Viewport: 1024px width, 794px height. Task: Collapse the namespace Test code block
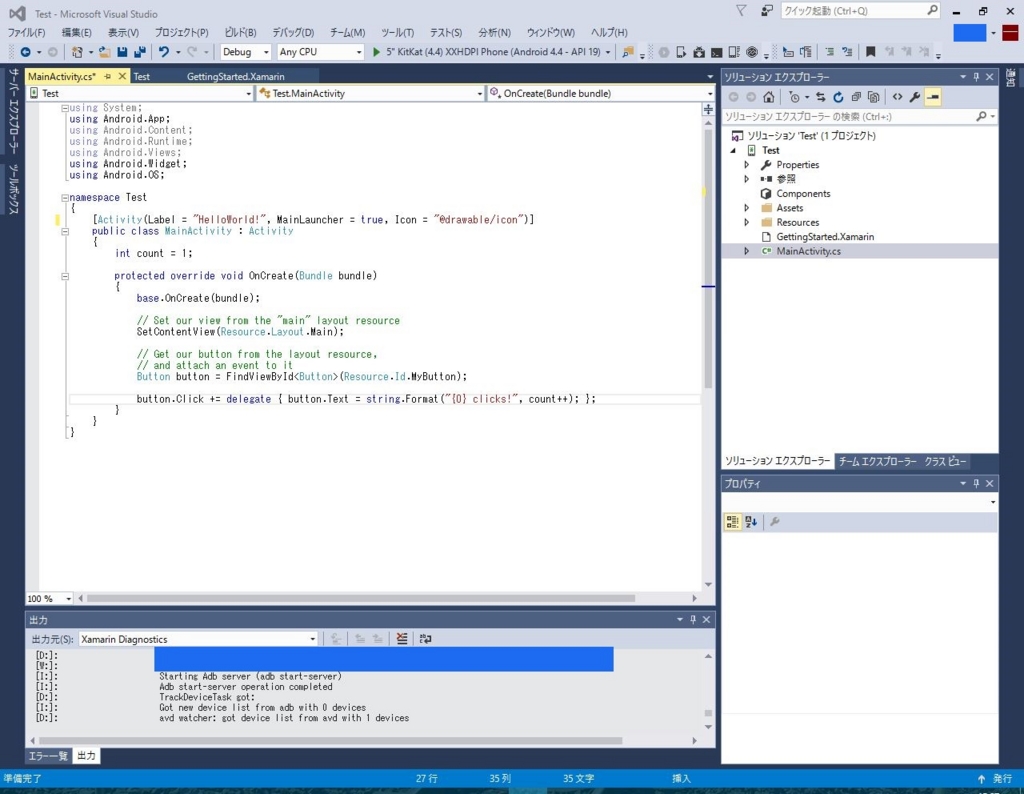(65, 197)
